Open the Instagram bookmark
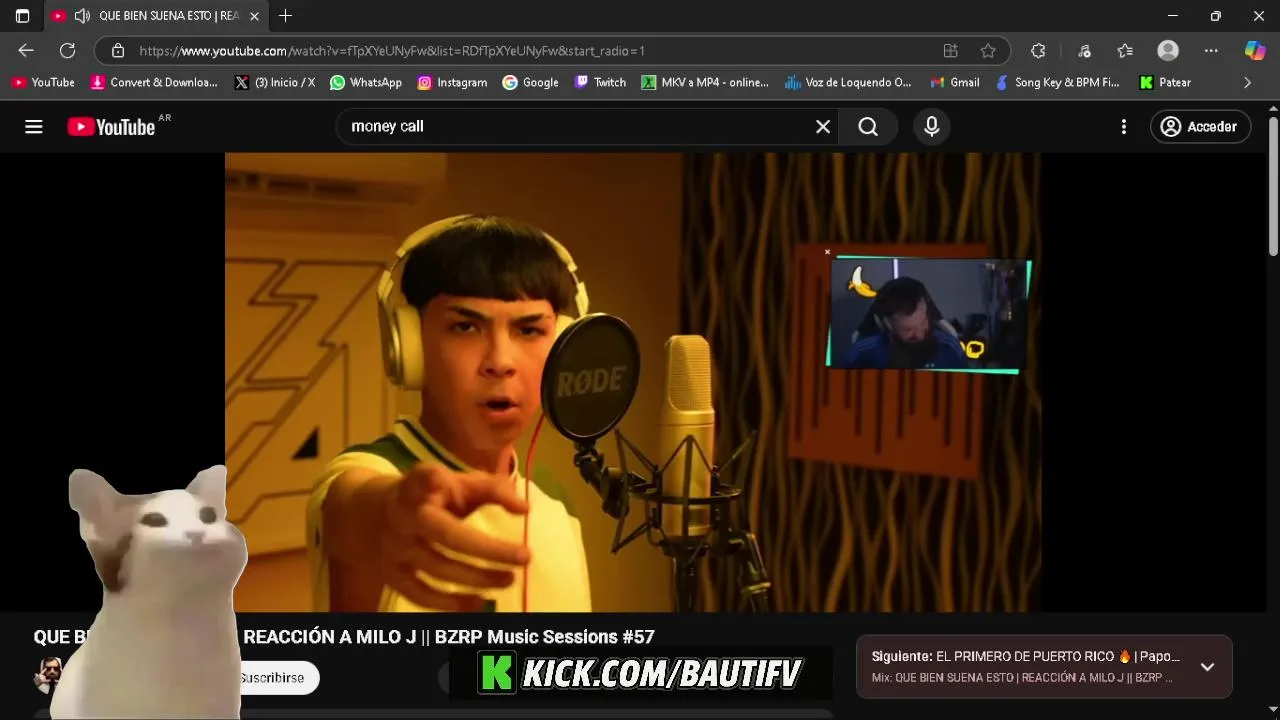 pos(452,83)
